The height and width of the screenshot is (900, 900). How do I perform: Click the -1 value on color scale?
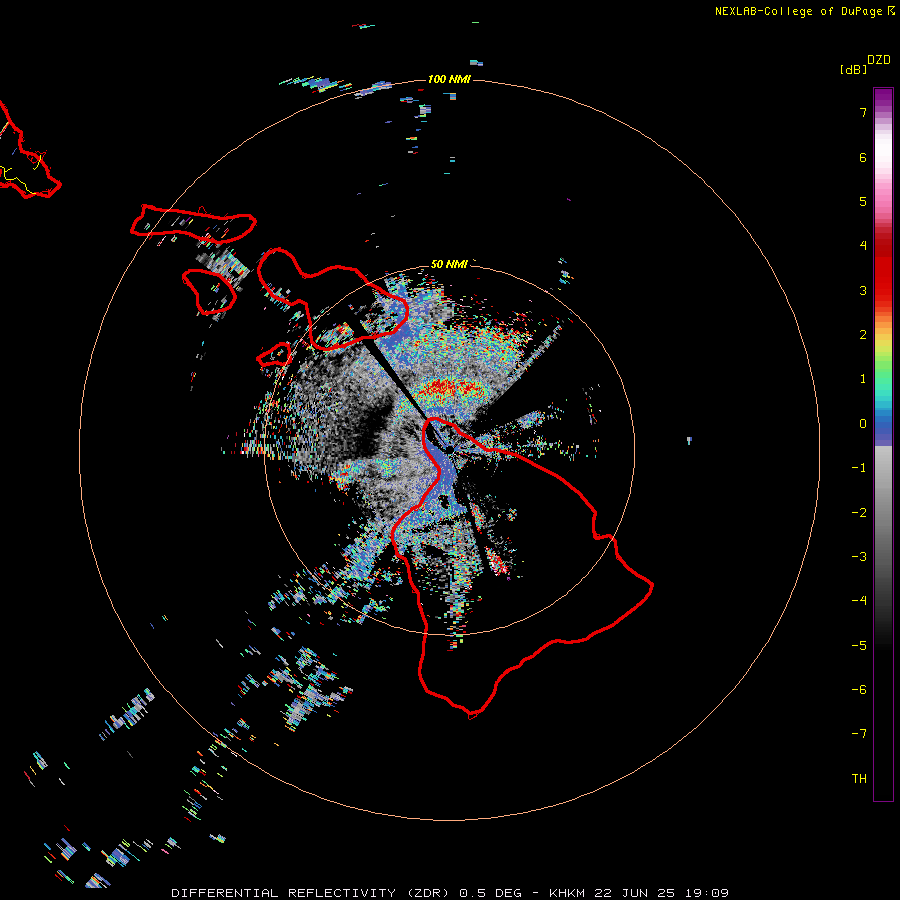pyautogui.click(x=859, y=468)
